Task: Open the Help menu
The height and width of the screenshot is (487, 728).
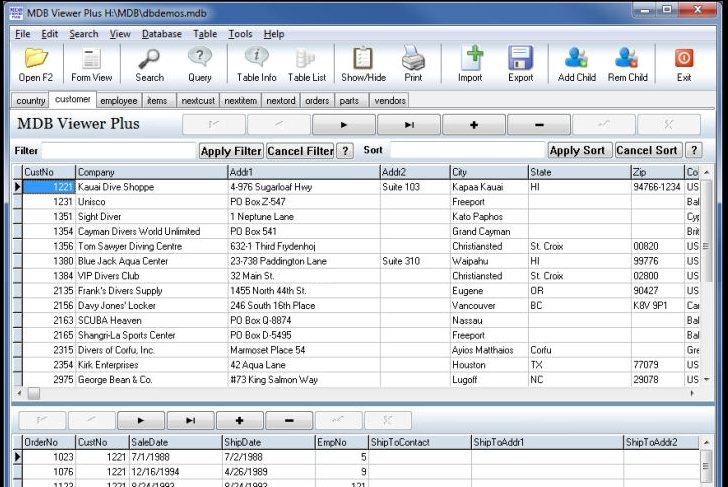Action: pos(274,34)
